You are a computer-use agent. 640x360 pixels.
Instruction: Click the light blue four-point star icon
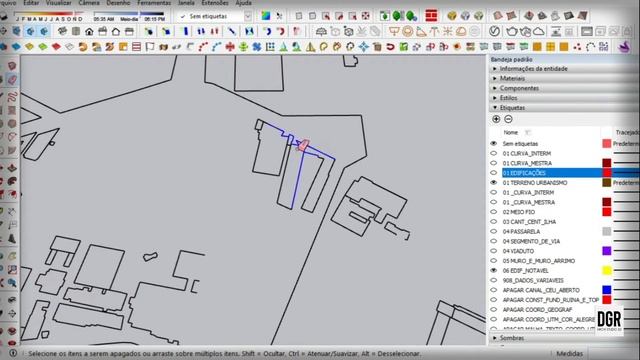364,47
